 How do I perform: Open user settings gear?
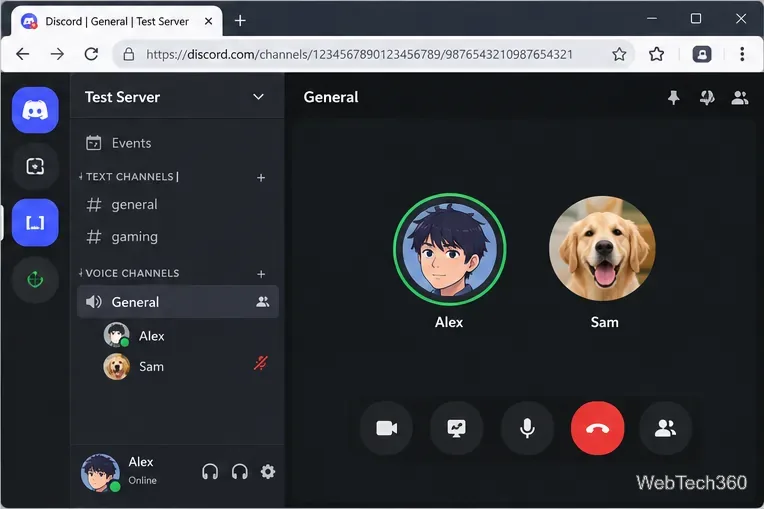[267, 471]
